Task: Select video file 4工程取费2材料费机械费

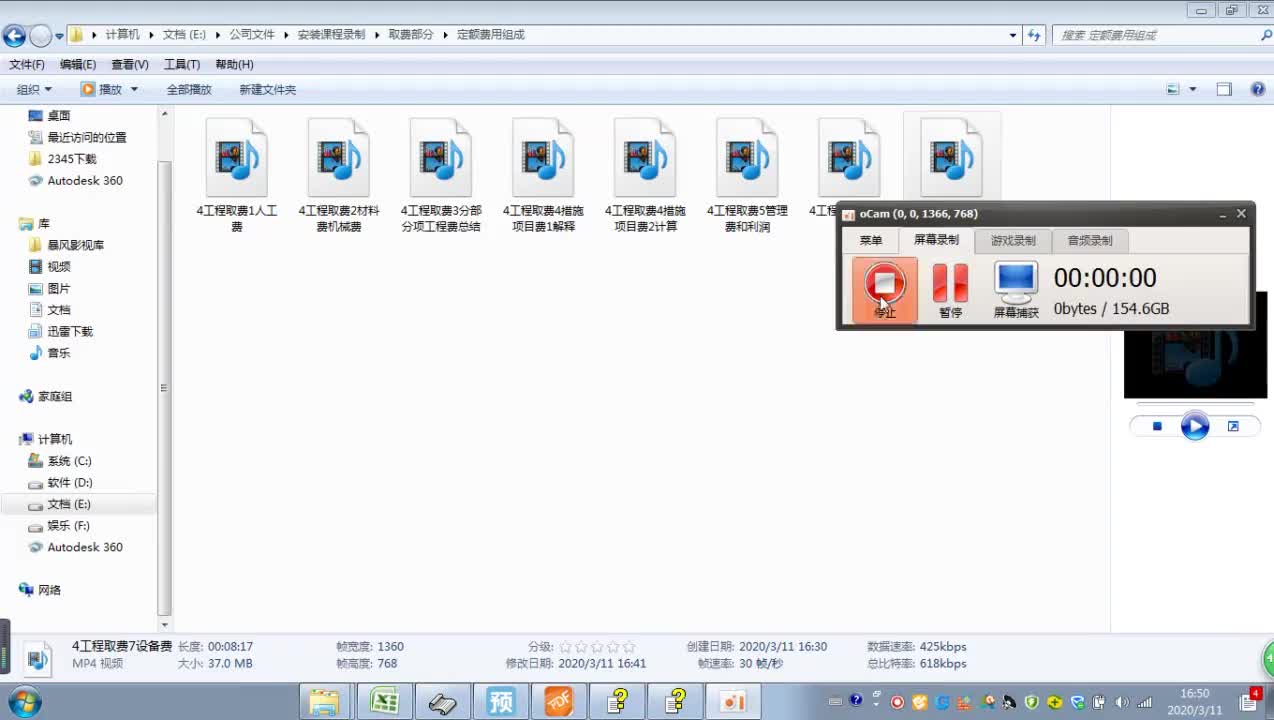Action: pyautogui.click(x=339, y=176)
